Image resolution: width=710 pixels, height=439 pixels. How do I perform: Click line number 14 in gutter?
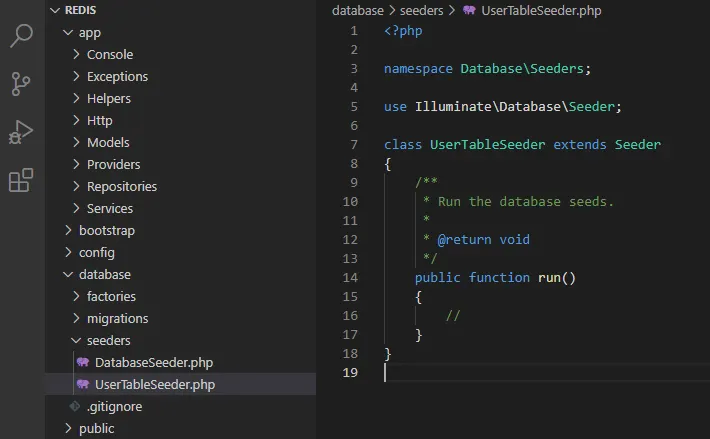pyautogui.click(x=350, y=277)
